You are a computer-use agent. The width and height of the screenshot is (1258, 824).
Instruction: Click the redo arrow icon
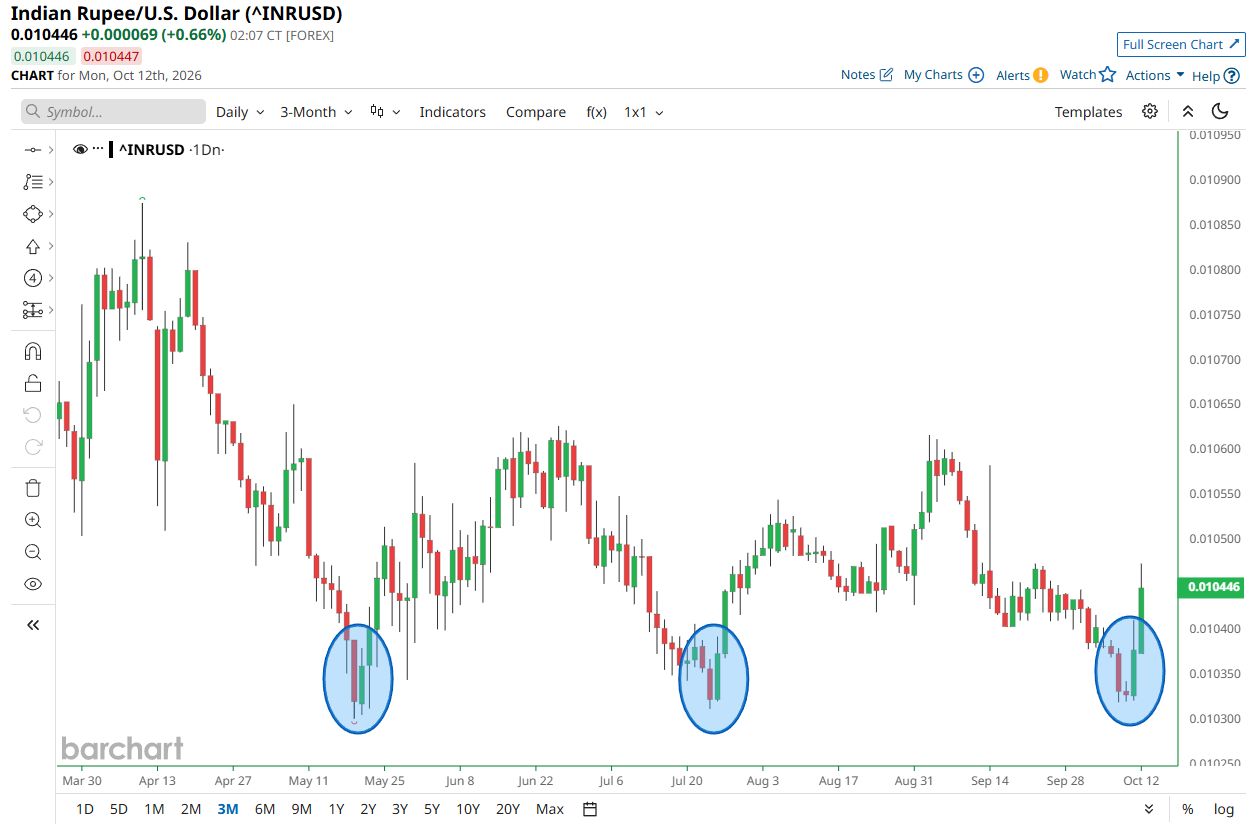click(32, 447)
